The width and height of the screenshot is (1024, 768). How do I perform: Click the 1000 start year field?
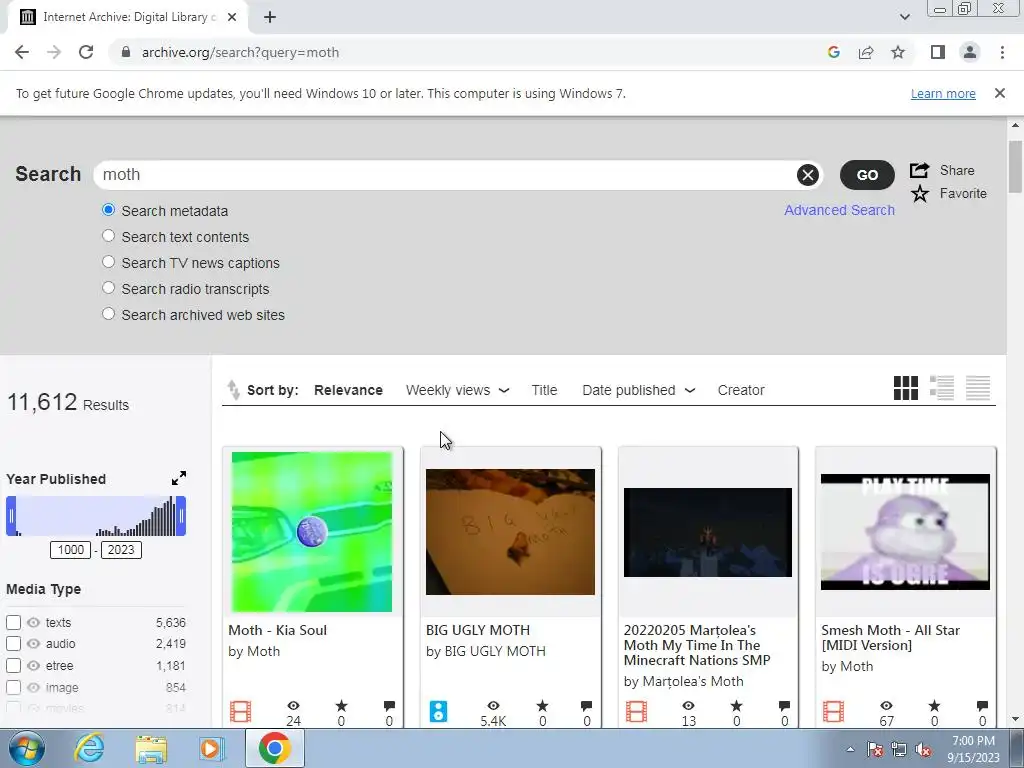click(71, 550)
